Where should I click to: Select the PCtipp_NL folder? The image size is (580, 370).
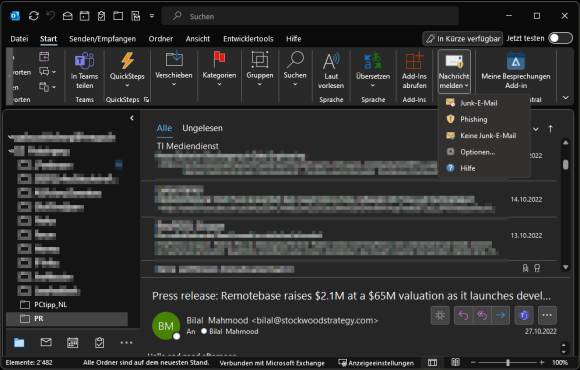[67, 305]
